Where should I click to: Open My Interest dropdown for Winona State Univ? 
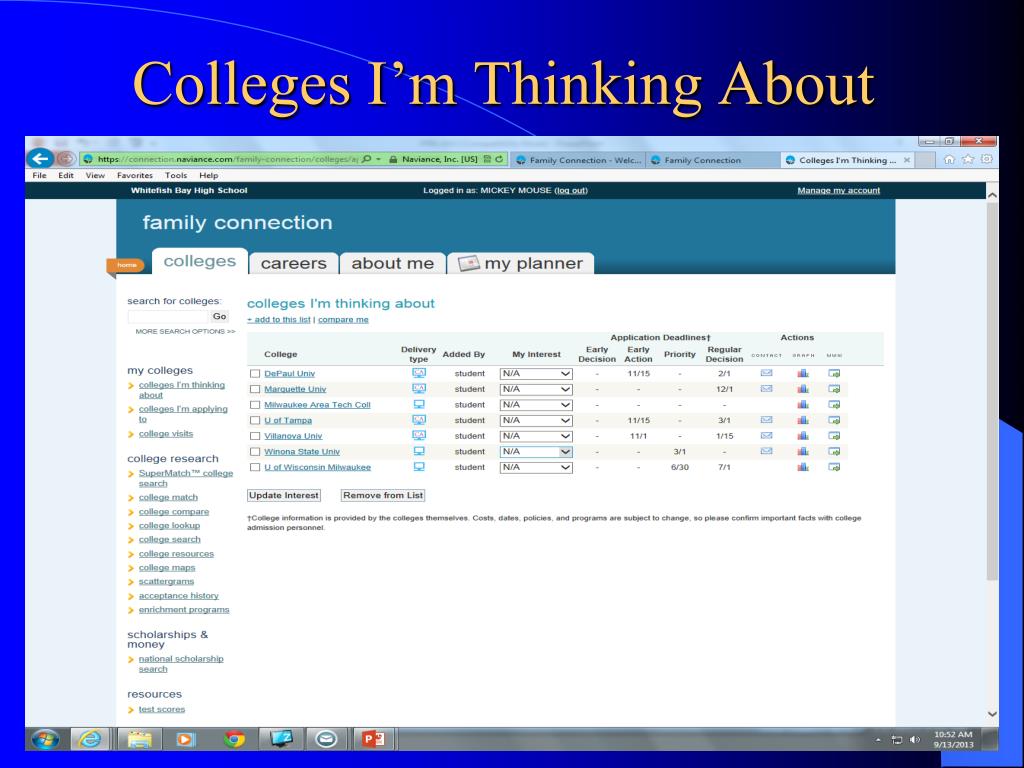coord(536,452)
